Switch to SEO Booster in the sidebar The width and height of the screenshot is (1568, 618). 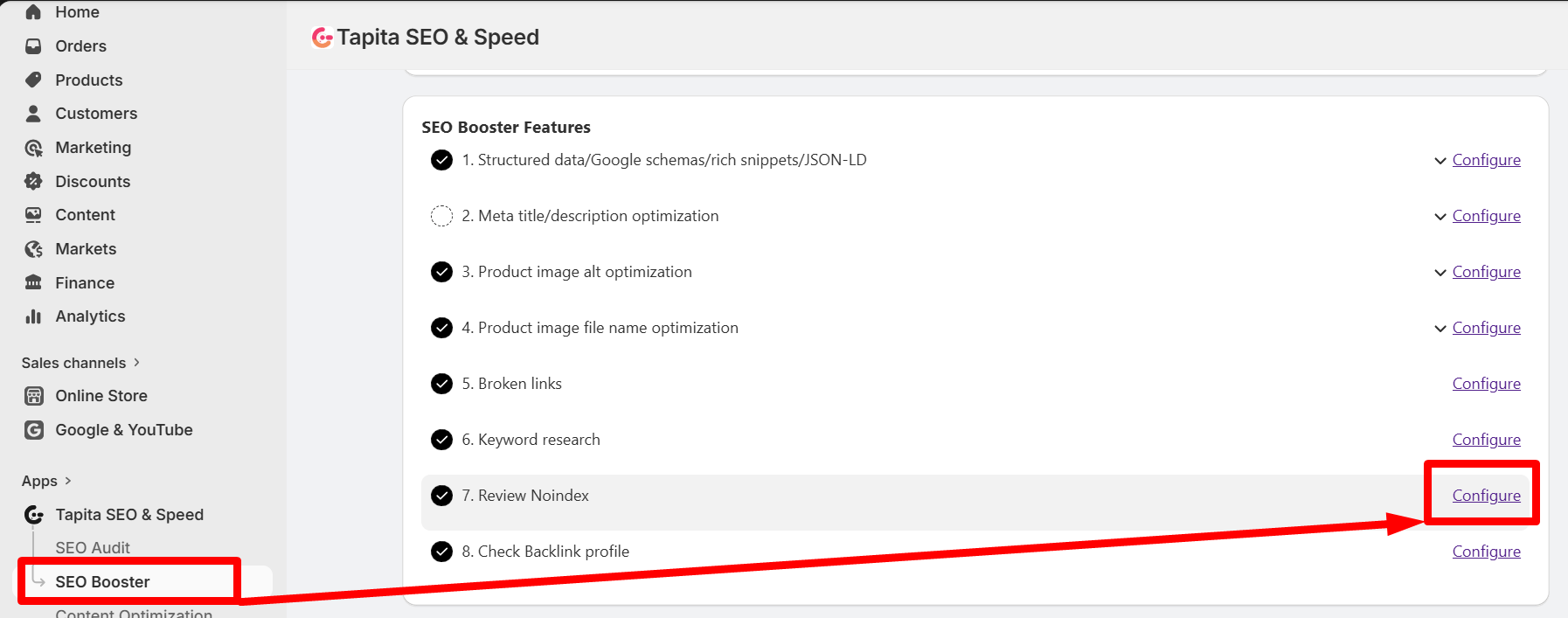(x=102, y=580)
